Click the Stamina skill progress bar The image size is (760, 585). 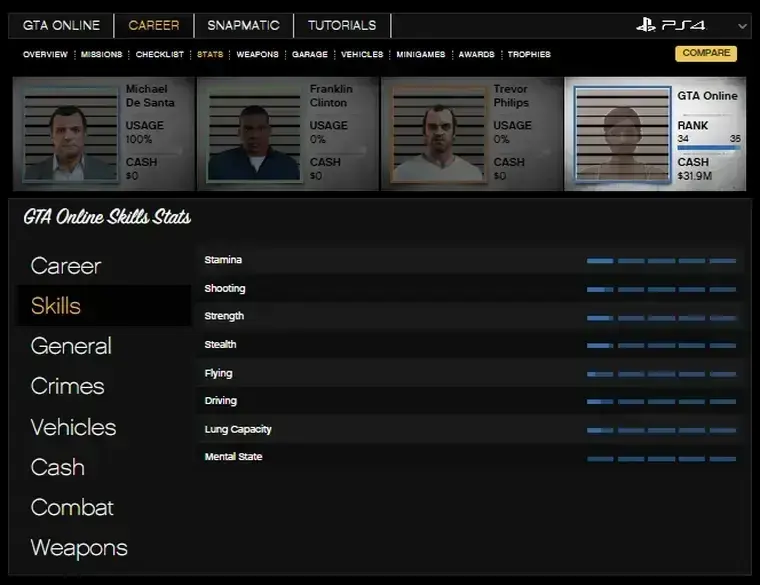tap(661, 261)
